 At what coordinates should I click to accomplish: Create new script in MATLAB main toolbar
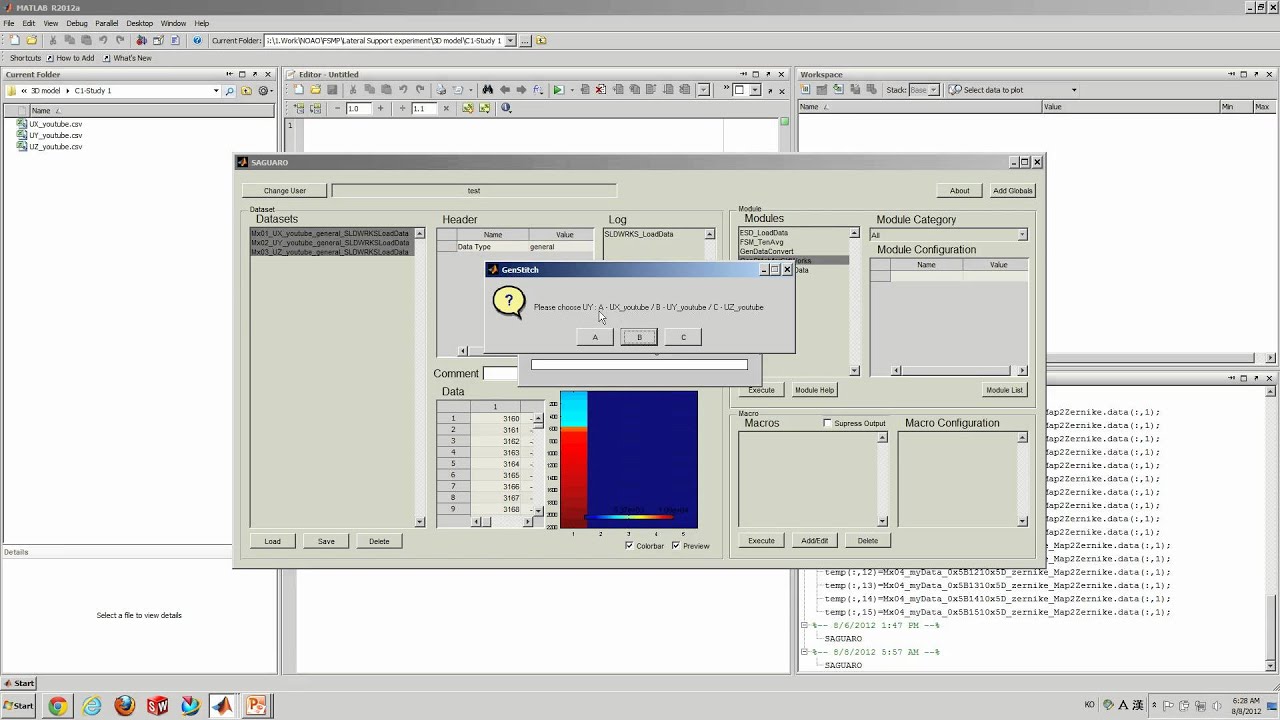point(13,40)
